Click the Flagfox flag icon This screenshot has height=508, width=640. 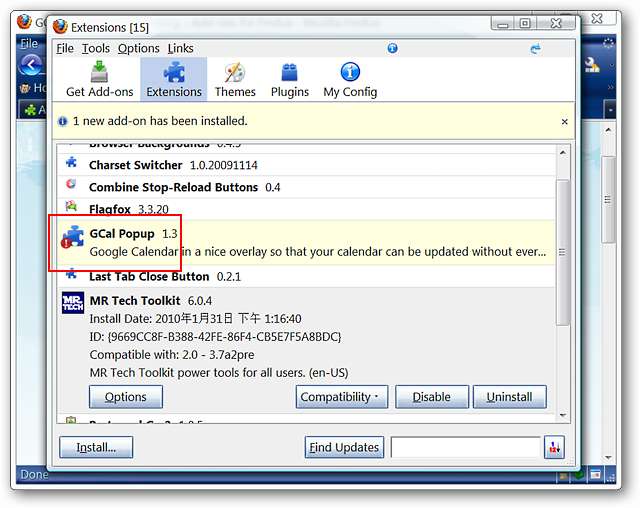pos(71,206)
